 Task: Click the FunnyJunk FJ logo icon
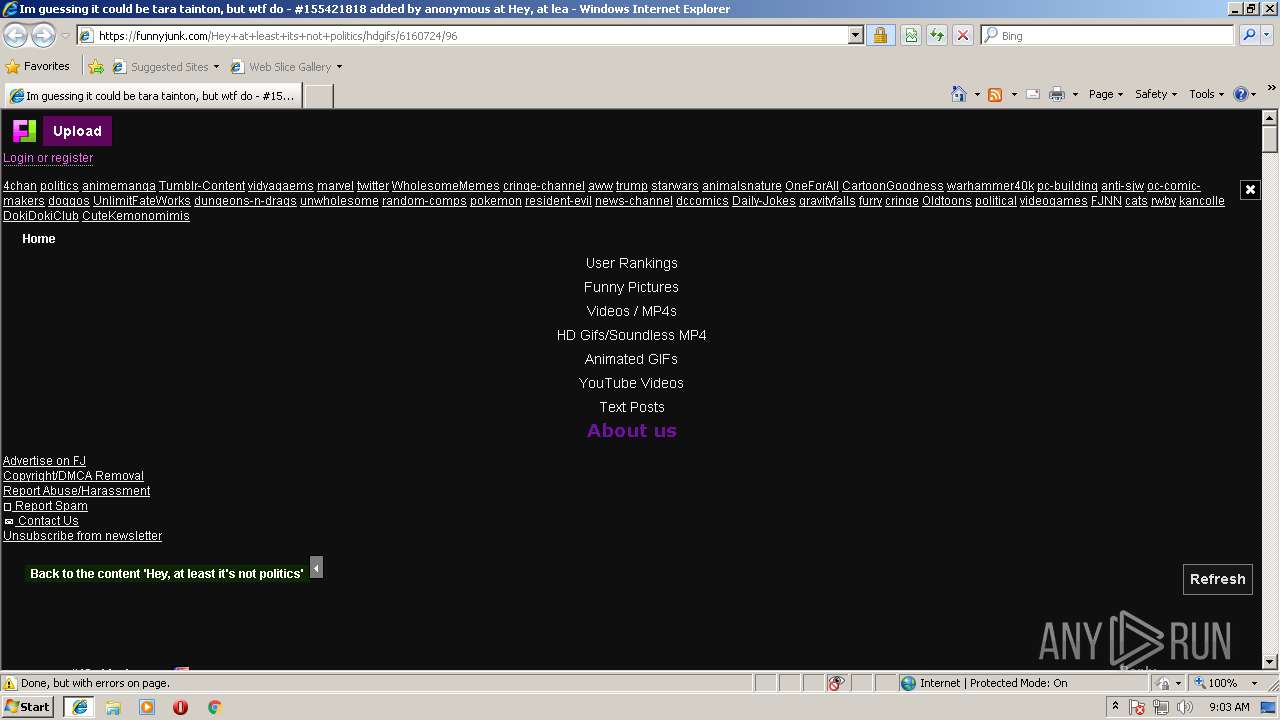[x=24, y=131]
